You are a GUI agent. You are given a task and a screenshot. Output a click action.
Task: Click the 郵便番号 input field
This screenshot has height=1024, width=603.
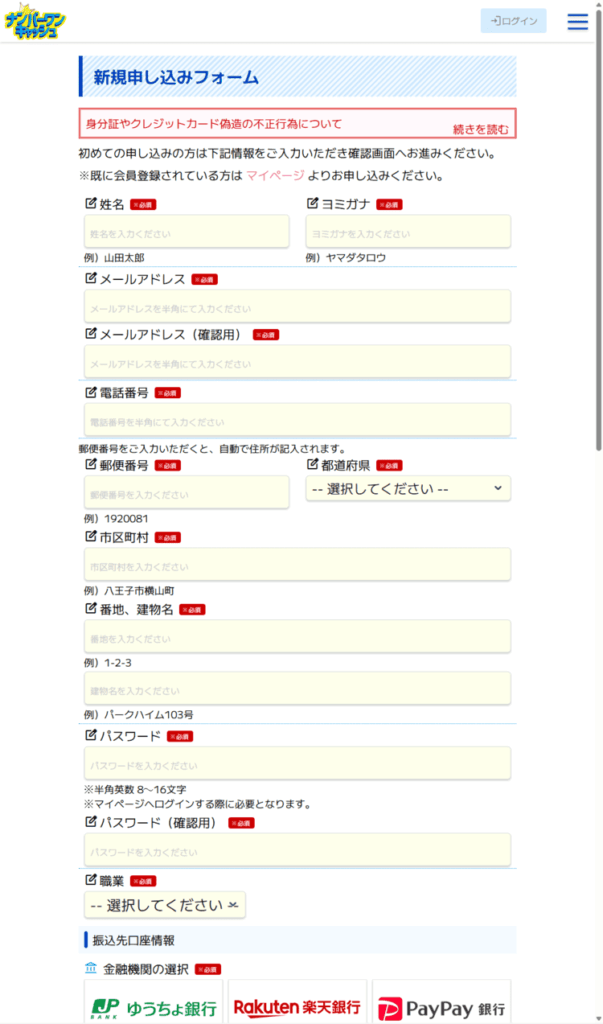point(187,492)
